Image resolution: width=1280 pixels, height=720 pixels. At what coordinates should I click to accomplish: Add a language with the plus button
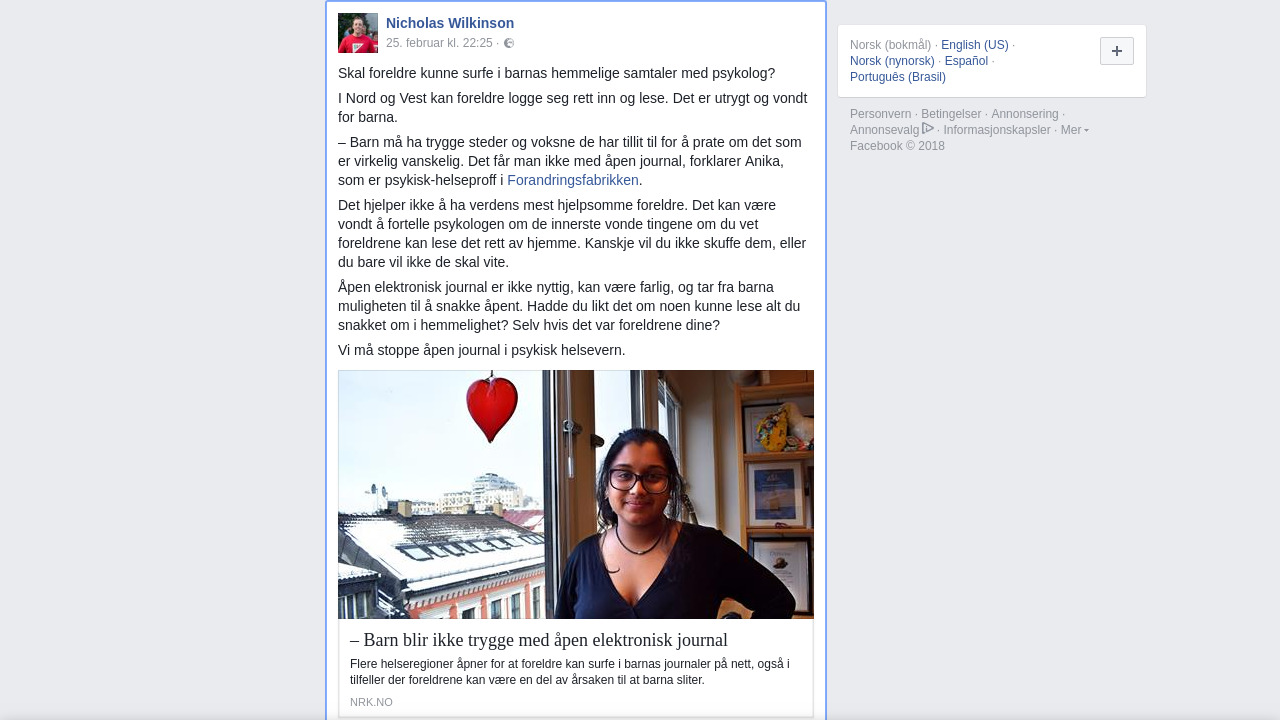pos(1117,51)
